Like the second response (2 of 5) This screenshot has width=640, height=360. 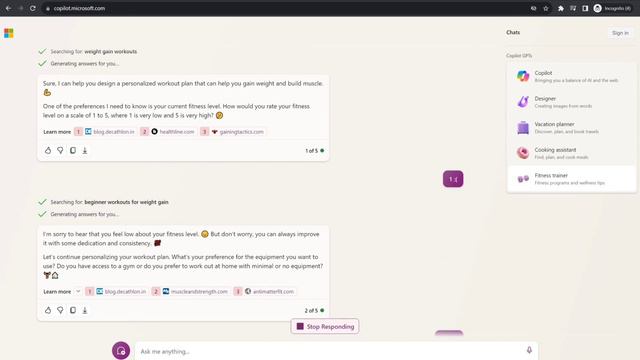pos(48,310)
